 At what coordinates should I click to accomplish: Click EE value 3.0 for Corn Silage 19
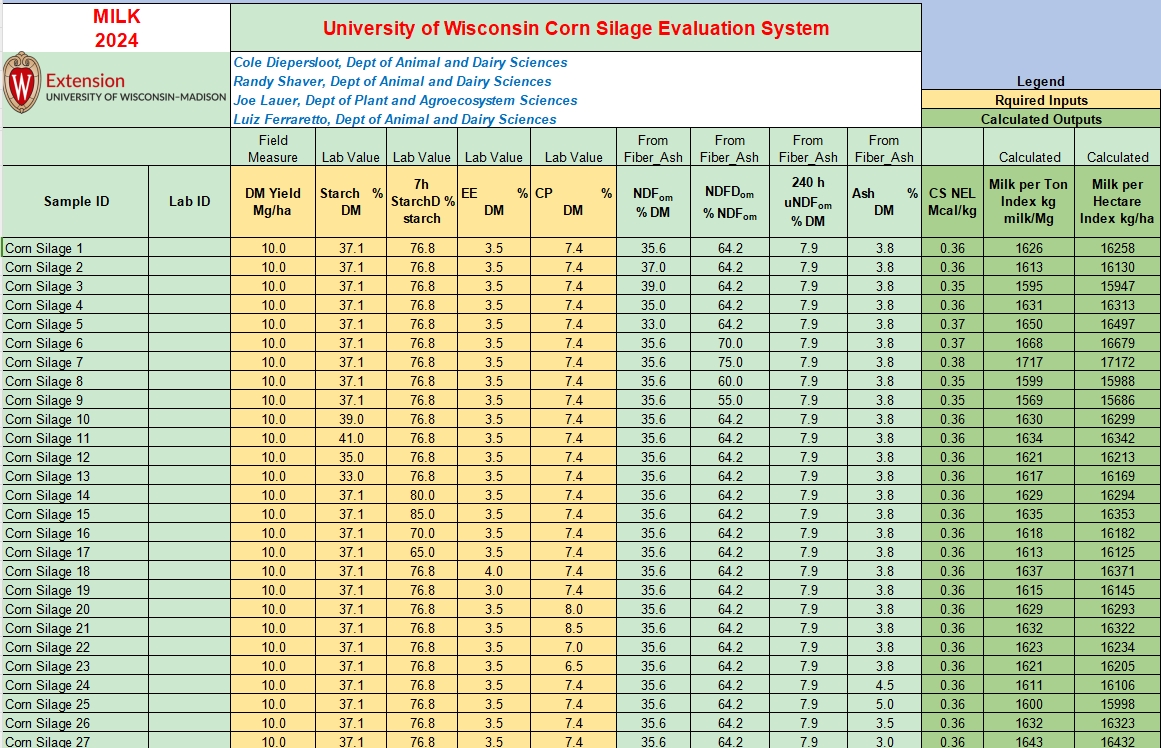click(x=494, y=590)
